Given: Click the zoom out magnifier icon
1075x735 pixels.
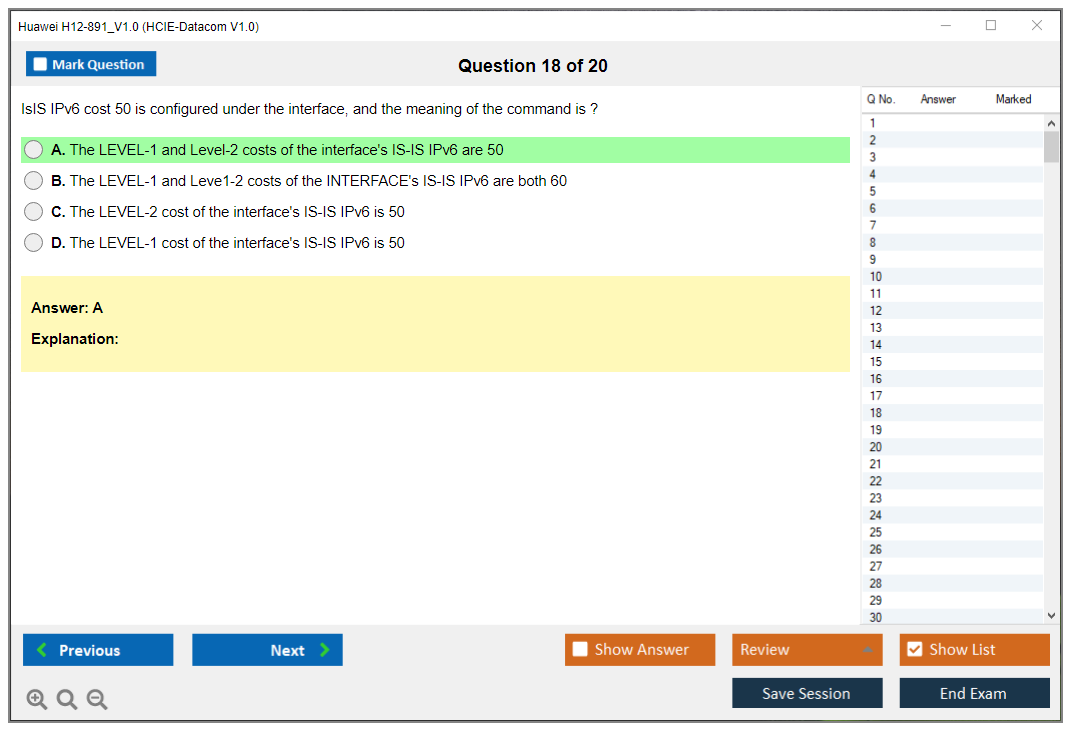Looking at the screenshot, I should pos(97,700).
